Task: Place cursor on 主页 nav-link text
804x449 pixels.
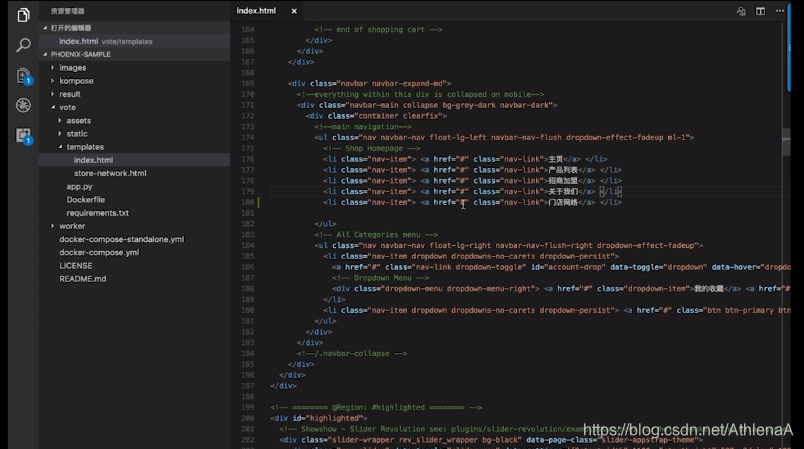Action: [555, 159]
